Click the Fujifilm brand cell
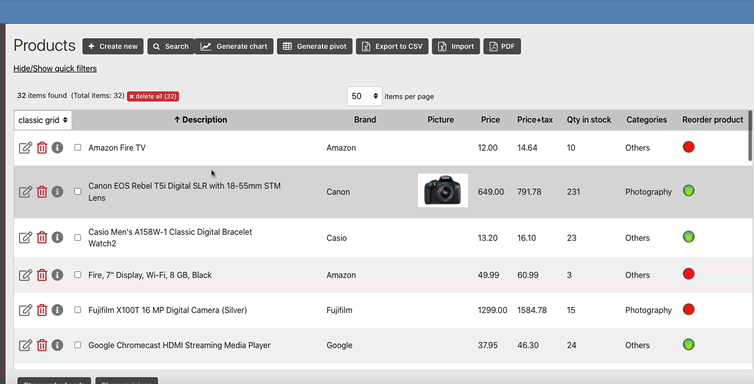The height and width of the screenshot is (384, 754). [339, 310]
